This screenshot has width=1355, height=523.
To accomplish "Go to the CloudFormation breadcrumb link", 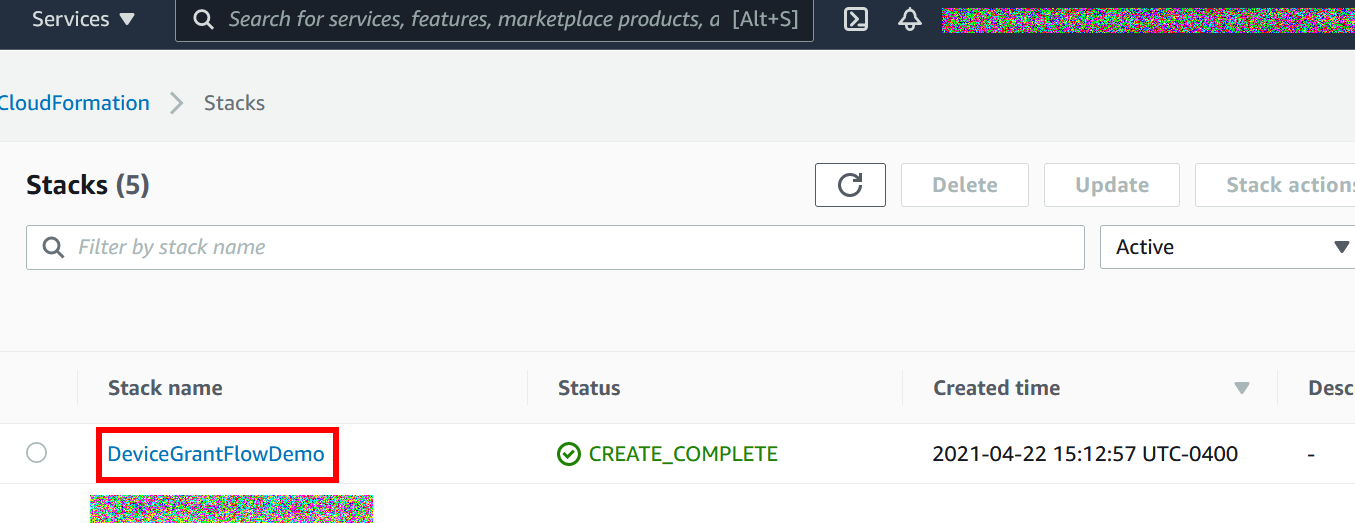I will [75, 103].
